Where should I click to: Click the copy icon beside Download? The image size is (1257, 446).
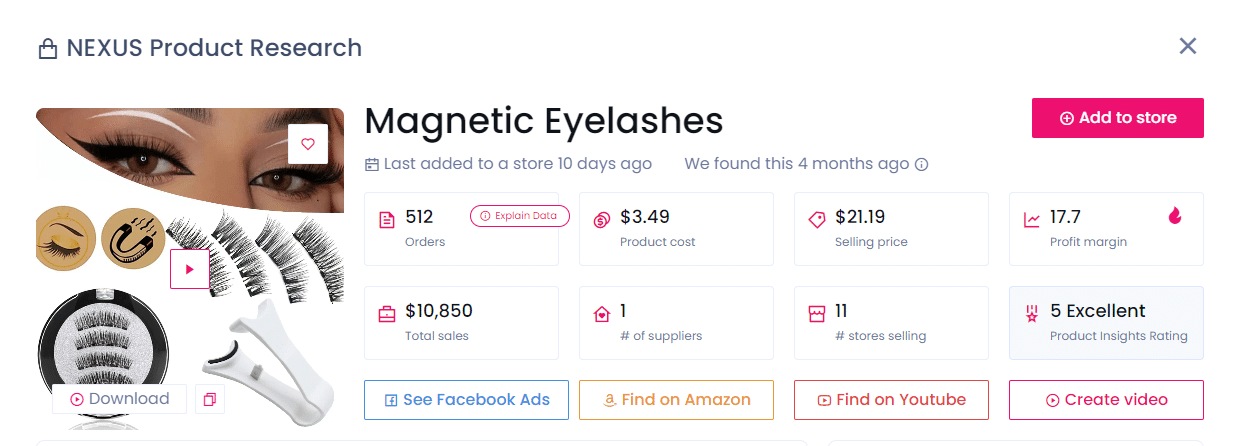click(x=210, y=399)
